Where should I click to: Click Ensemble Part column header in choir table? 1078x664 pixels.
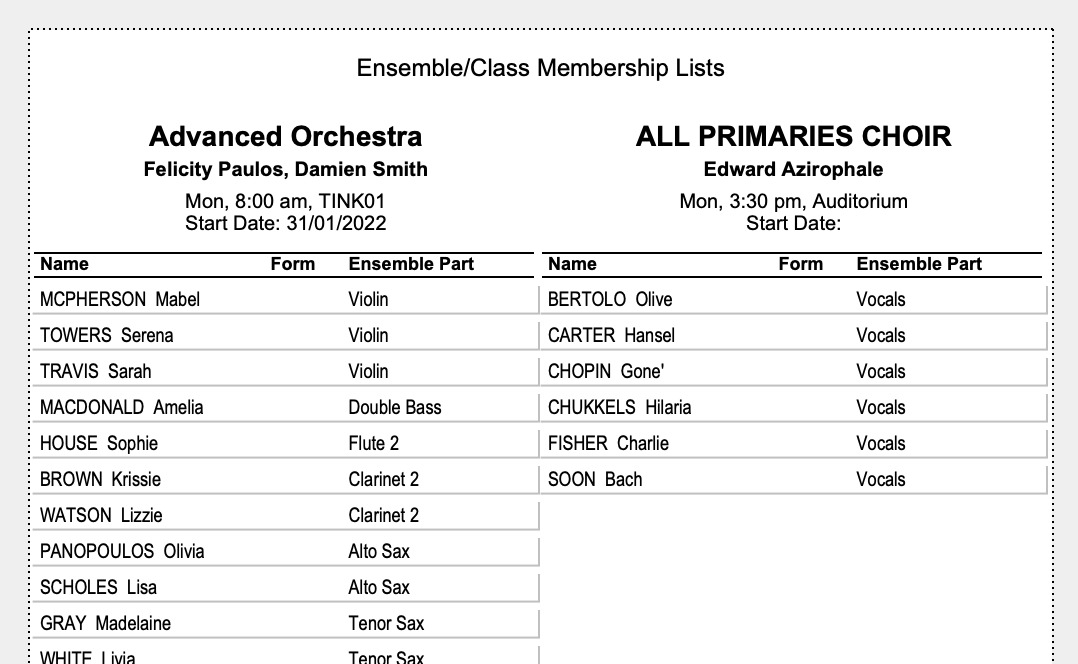pos(918,264)
